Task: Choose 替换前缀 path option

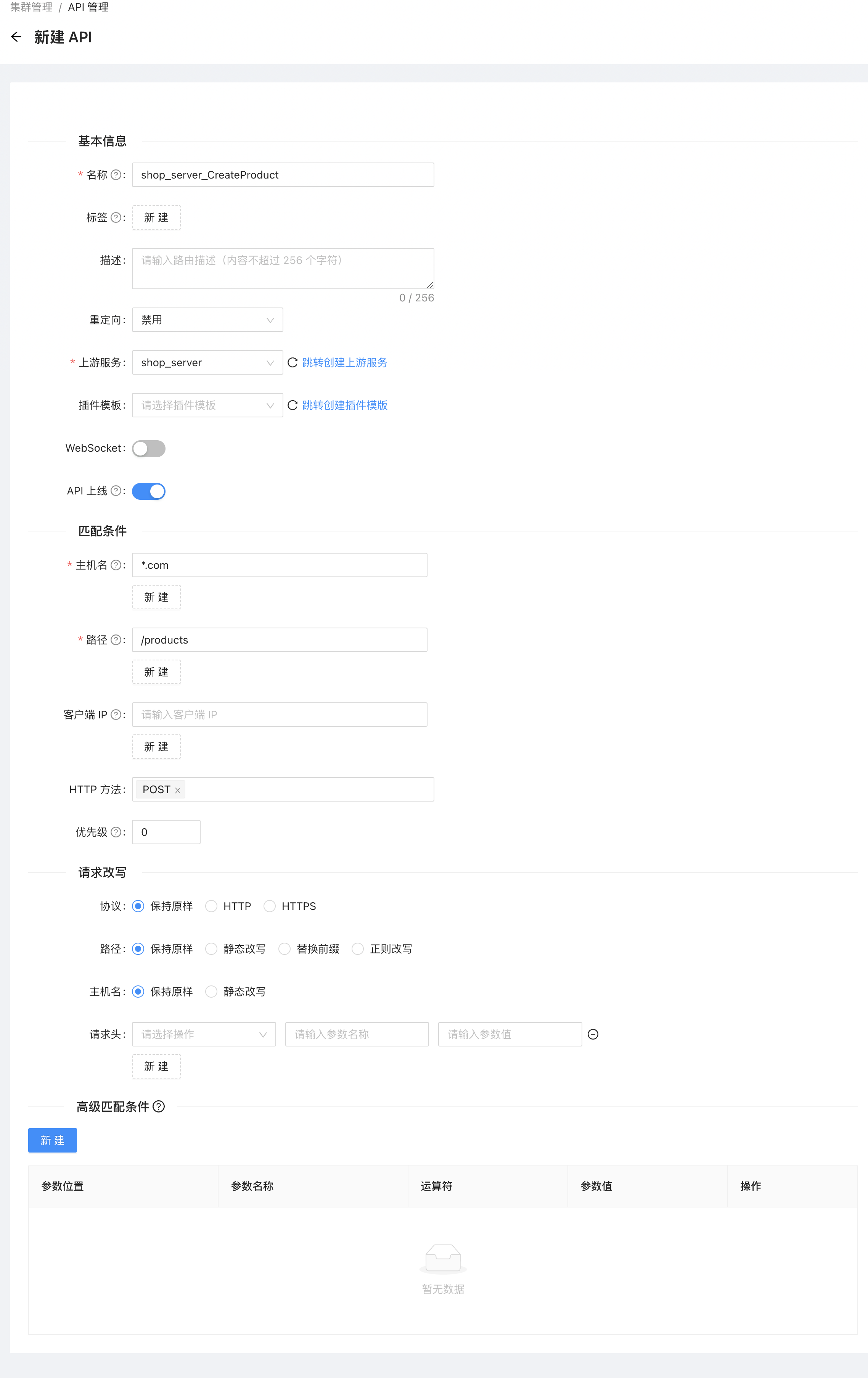Action: pyautogui.click(x=285, y=949)
